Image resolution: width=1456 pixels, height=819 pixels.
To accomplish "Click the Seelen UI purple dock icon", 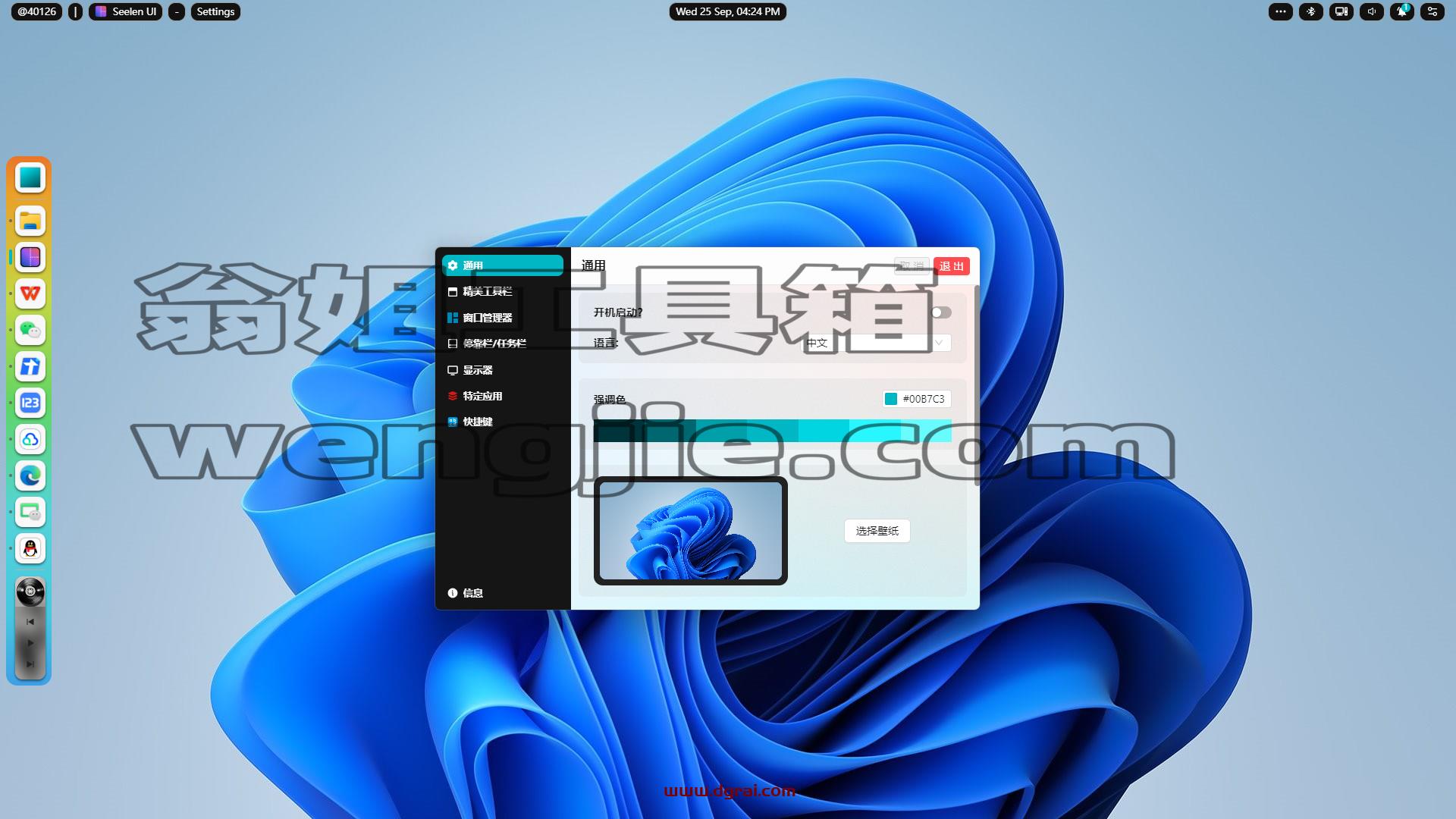I will tap(30, 257).
